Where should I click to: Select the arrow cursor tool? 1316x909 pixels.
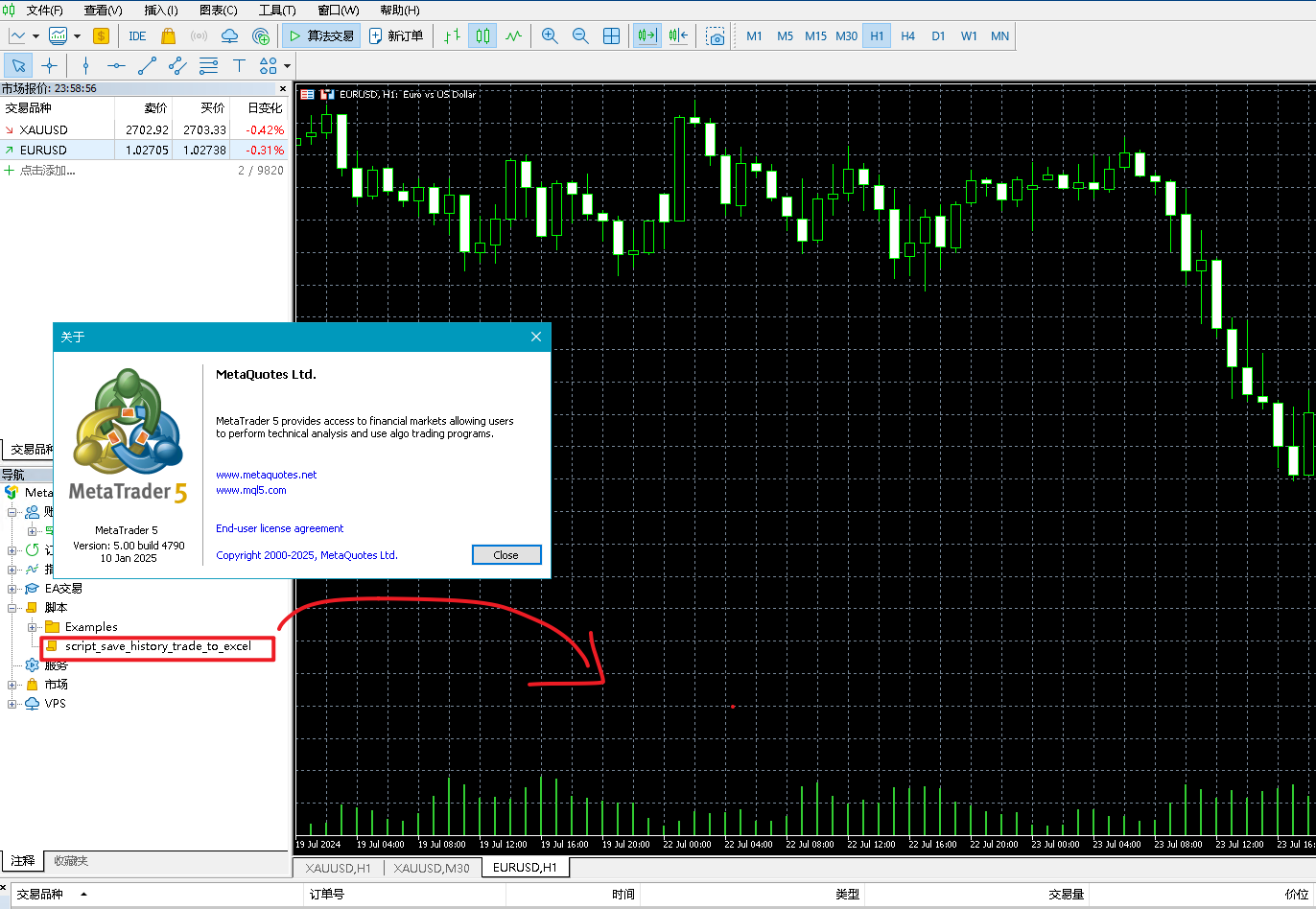click(18, 65)
